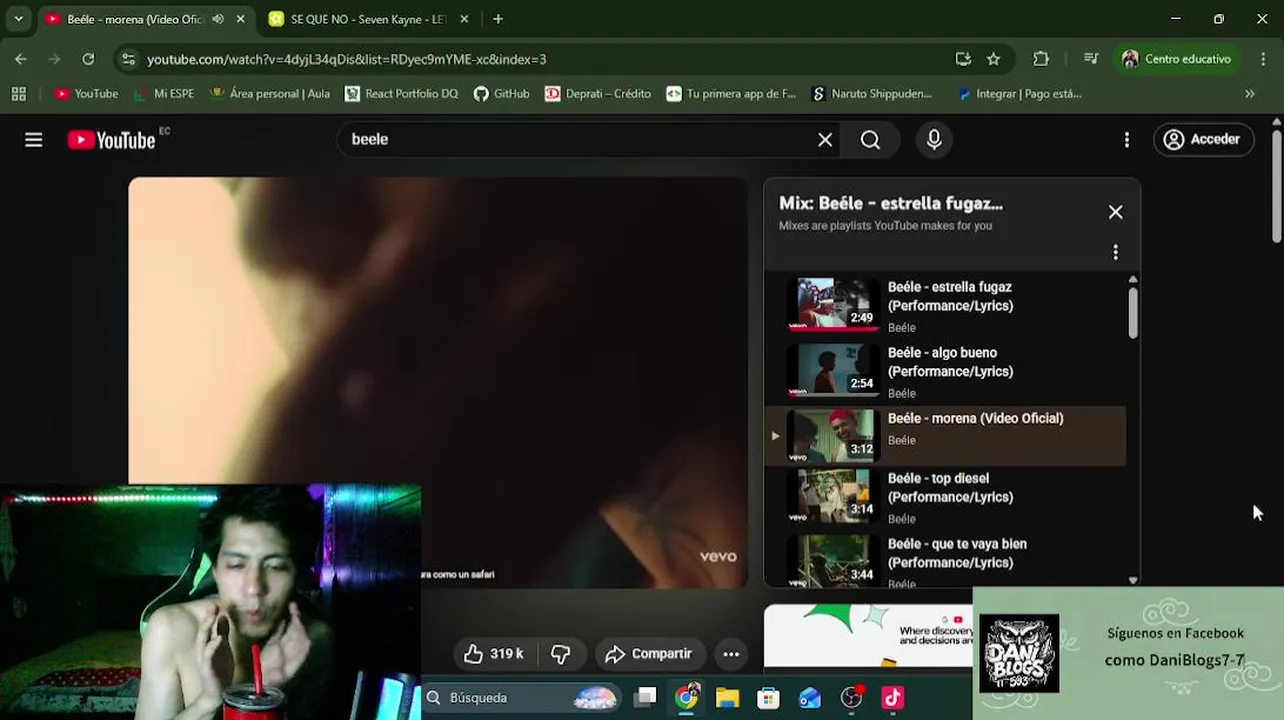Open top diesel thumbnail 3:14
The image size is (1284, 720).
pos(832,495)
